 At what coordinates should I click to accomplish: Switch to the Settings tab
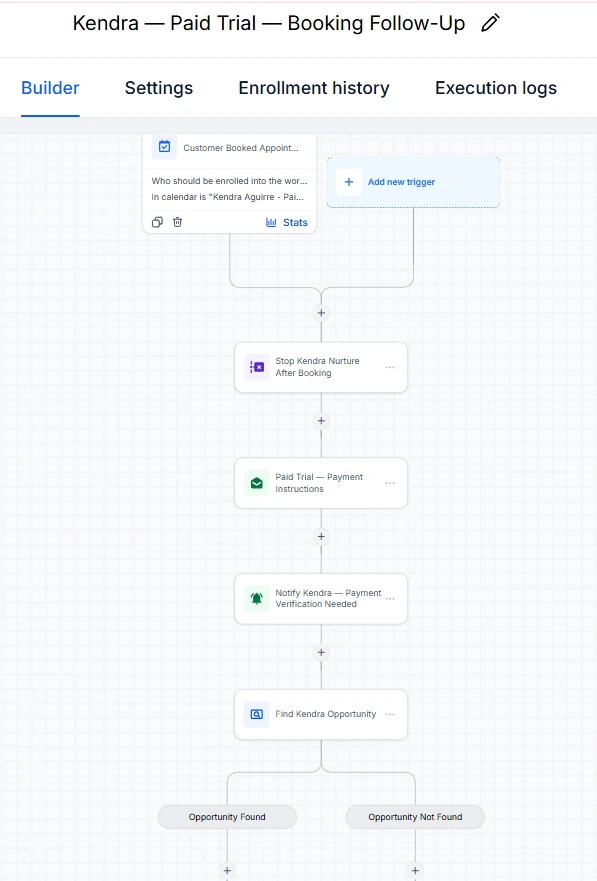coord(159,88)
